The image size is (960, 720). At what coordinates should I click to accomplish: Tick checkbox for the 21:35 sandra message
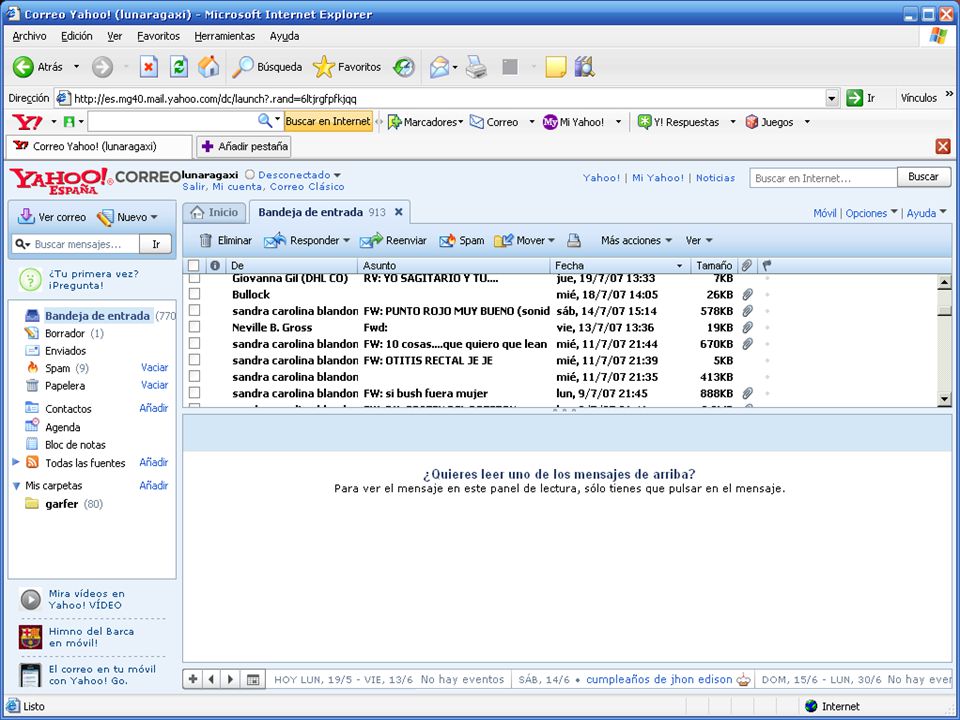195,377
